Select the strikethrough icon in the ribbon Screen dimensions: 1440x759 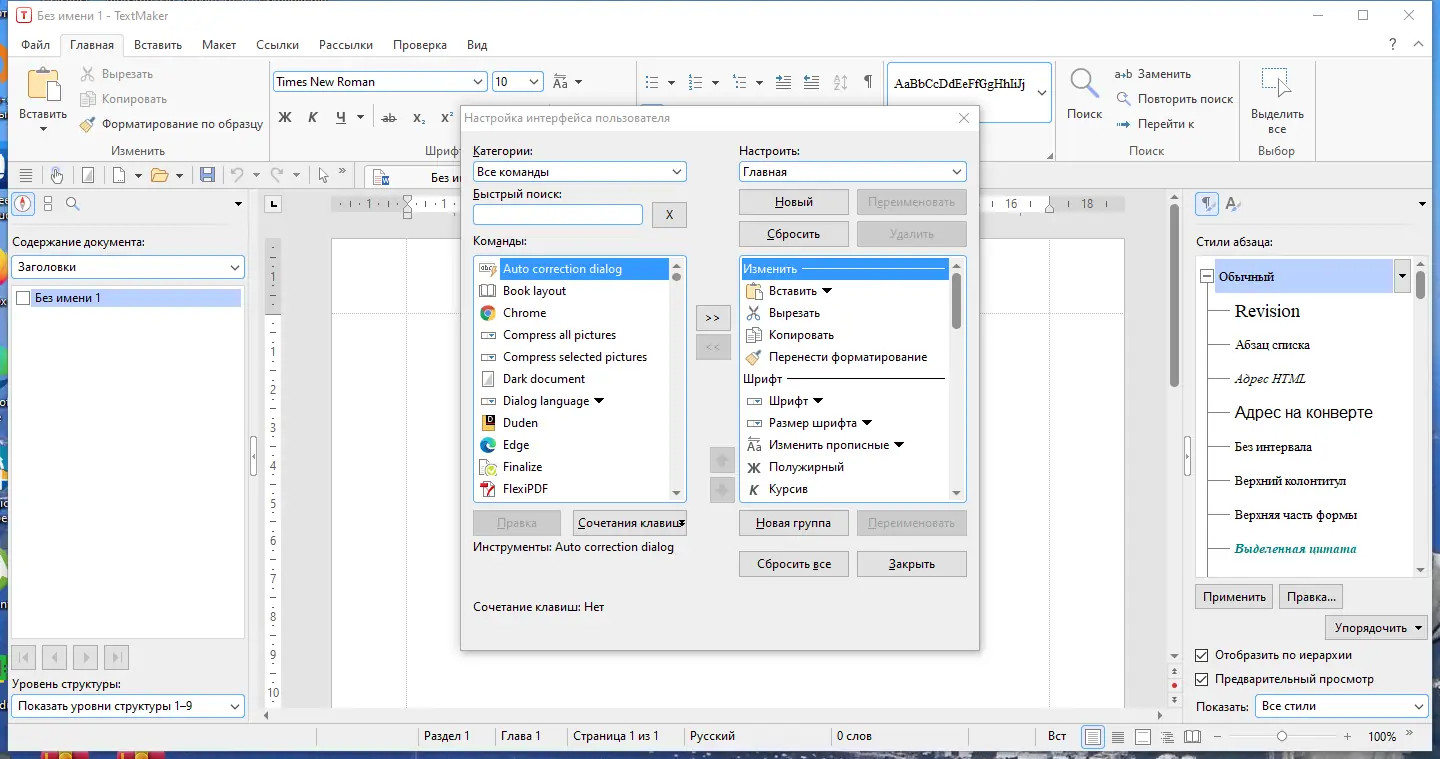tap(389, 117)
